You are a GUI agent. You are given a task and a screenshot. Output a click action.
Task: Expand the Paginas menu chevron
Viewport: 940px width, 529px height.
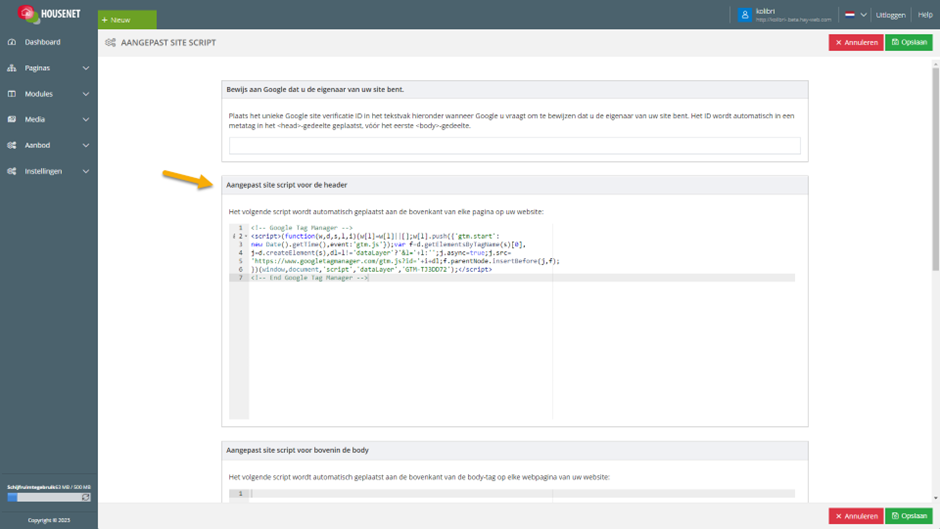(x=86, y=68)
